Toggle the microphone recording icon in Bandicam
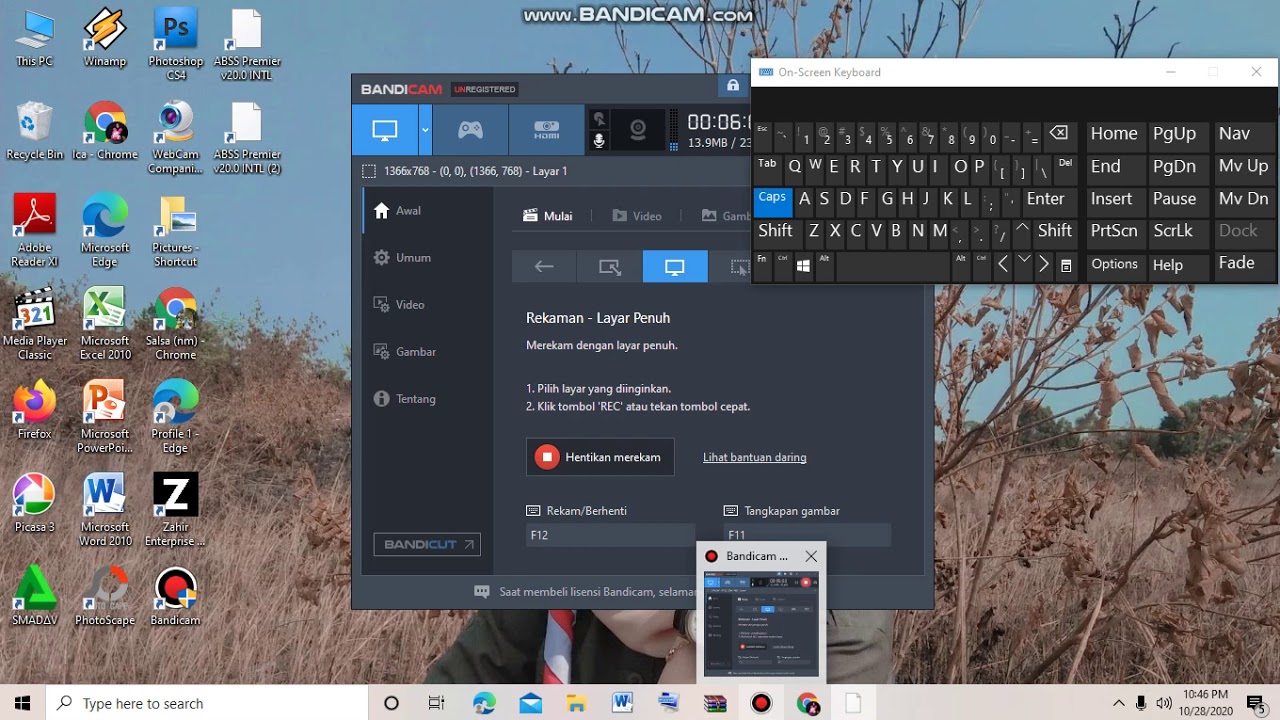The image size is (1280, 720). coord(599,141)
